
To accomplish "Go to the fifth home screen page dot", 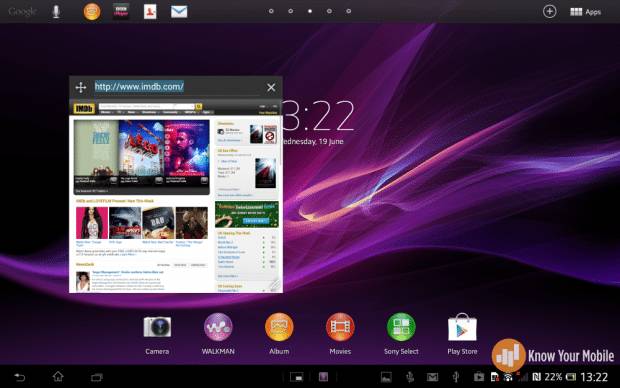I will tap(349, 11).
